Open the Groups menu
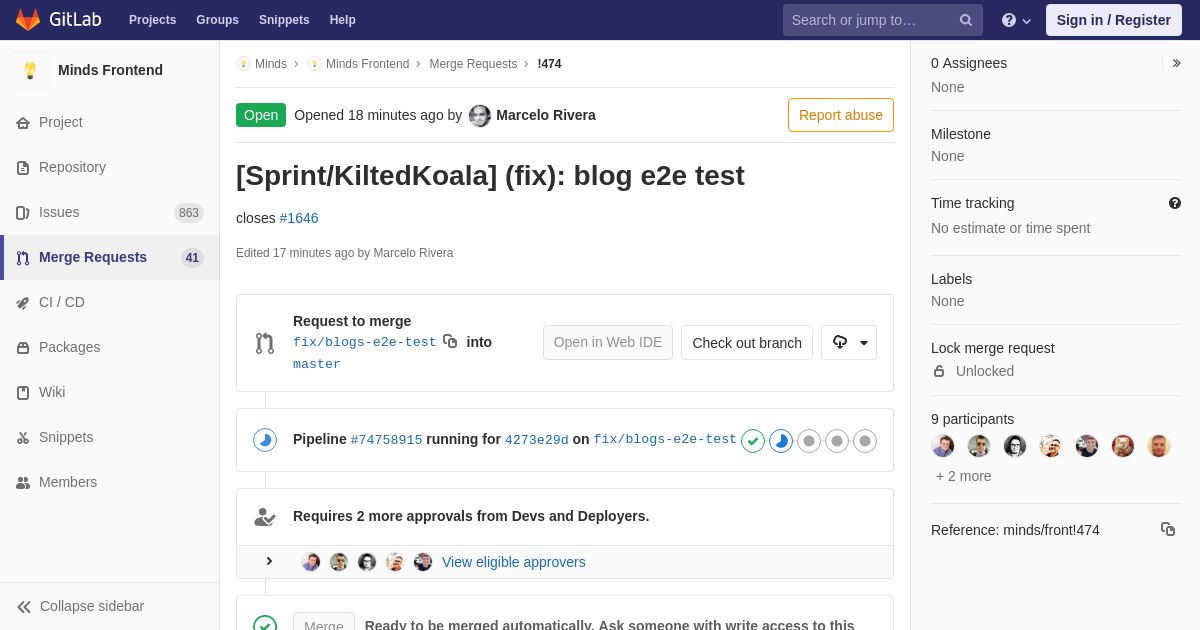 tap(217, 20)
